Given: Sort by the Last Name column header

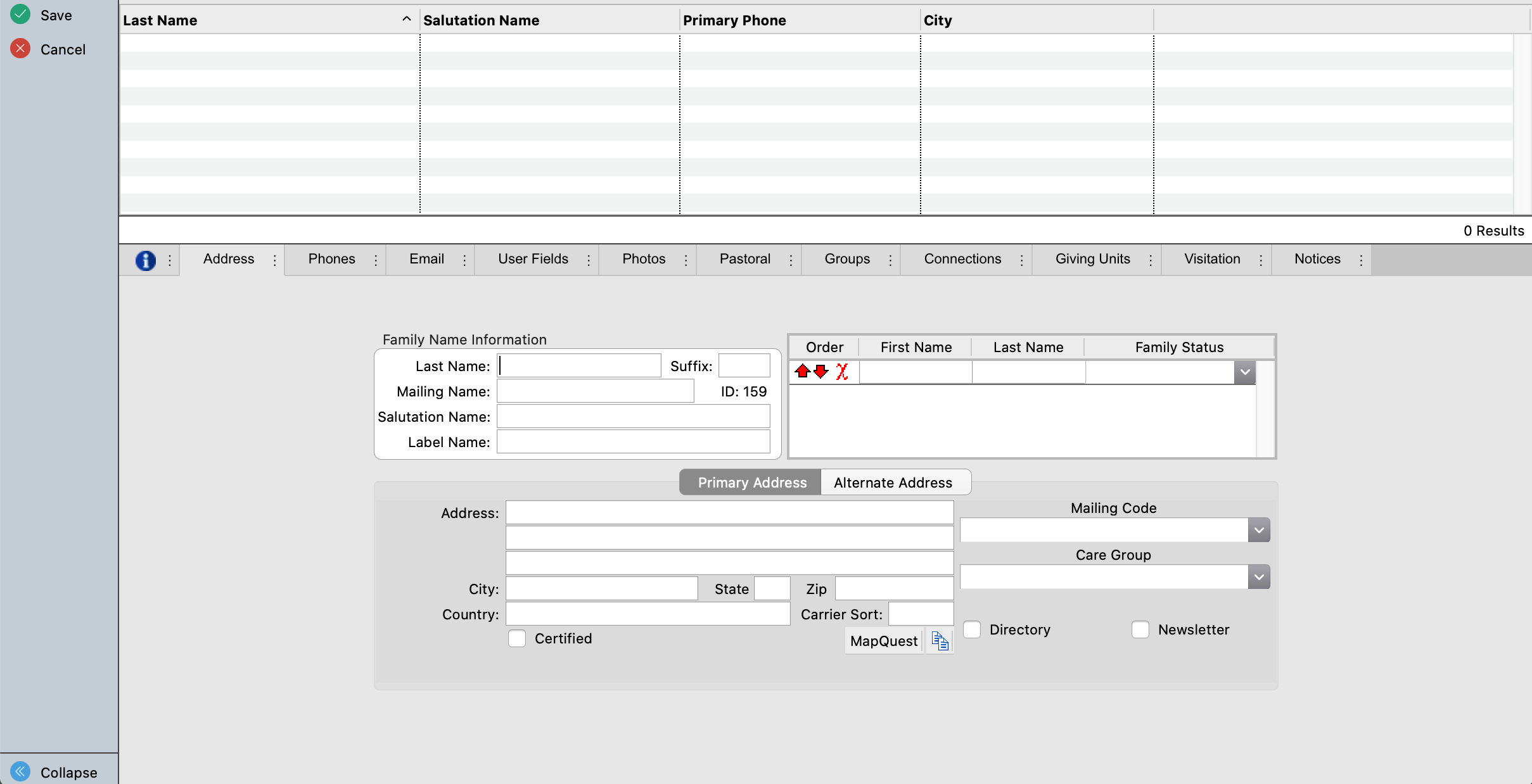Looking at the screenshot, I should (160, 20).
